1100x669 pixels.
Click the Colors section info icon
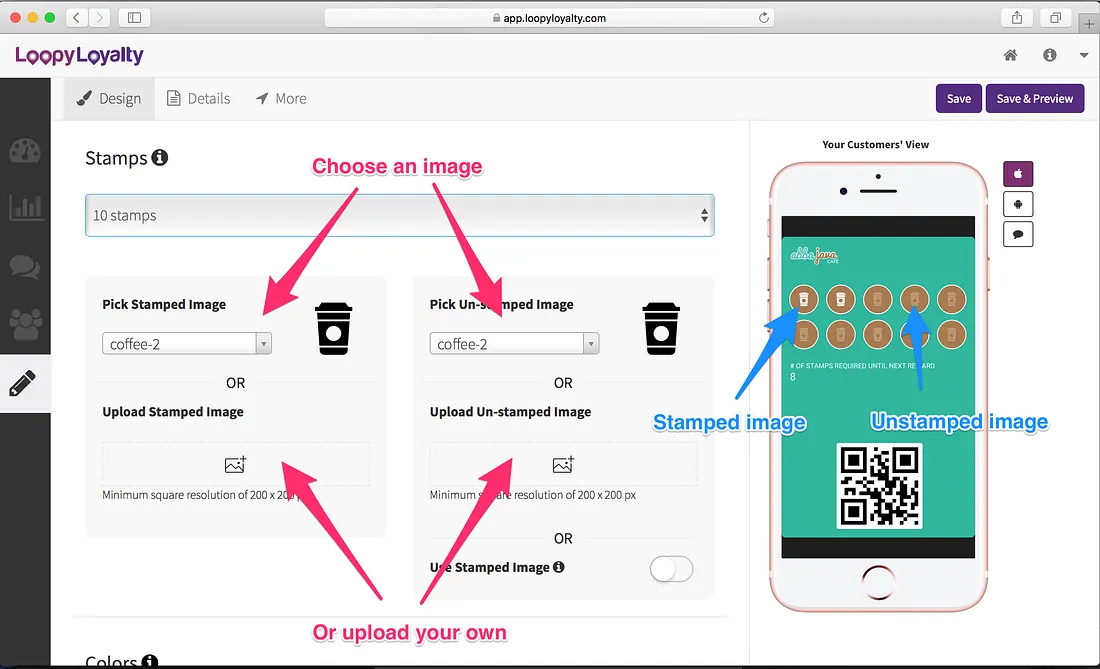tap(149, 661)
